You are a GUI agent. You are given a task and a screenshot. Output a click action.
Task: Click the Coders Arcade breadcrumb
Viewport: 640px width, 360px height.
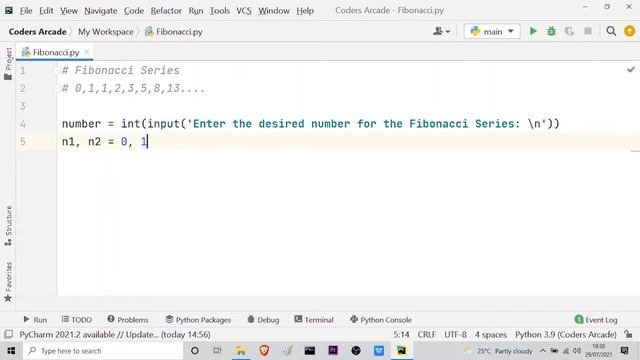coord(38,31)
